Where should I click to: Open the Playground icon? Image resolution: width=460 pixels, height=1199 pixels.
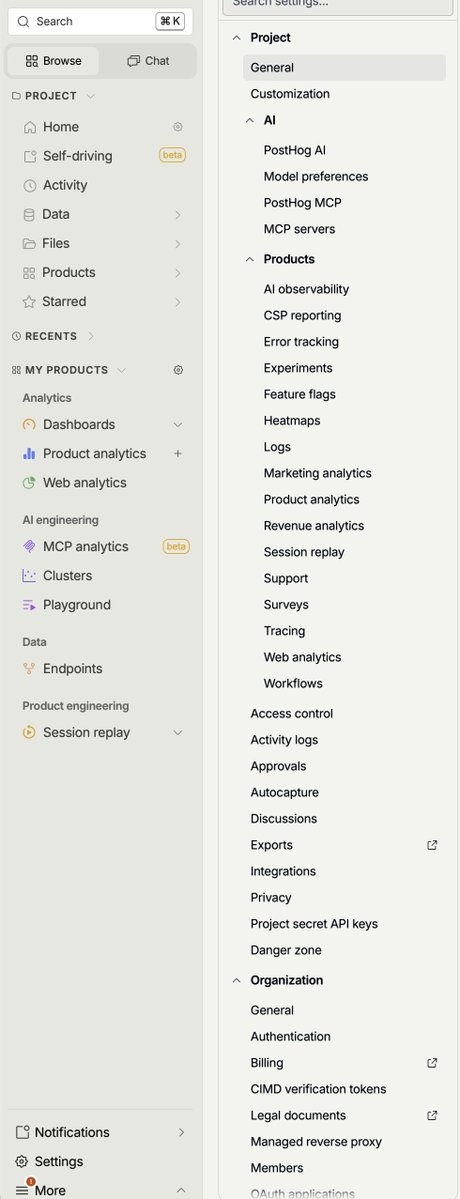click(29, 605)
